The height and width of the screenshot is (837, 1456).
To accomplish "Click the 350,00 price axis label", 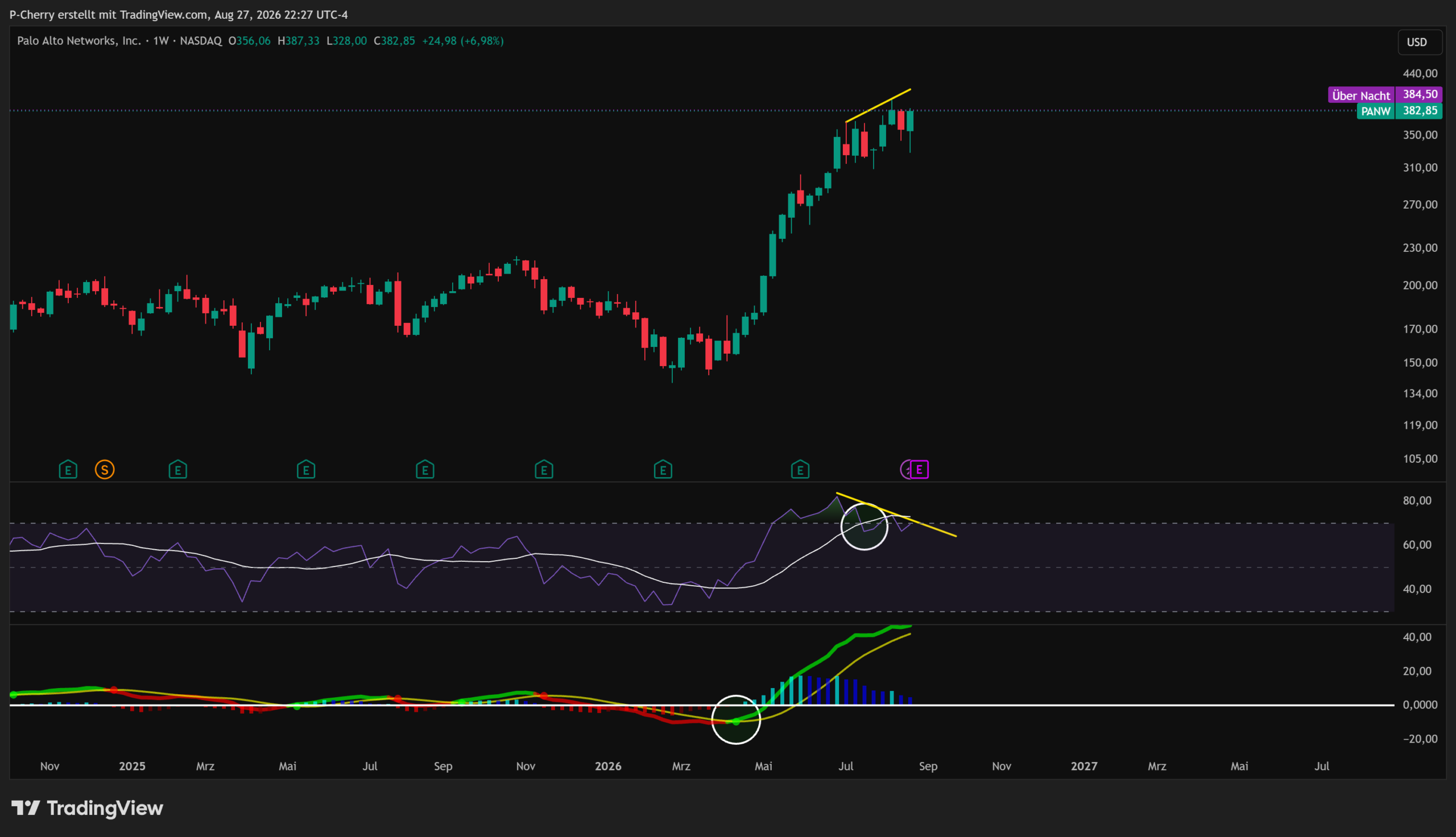I will click(x=1420, y=135).
